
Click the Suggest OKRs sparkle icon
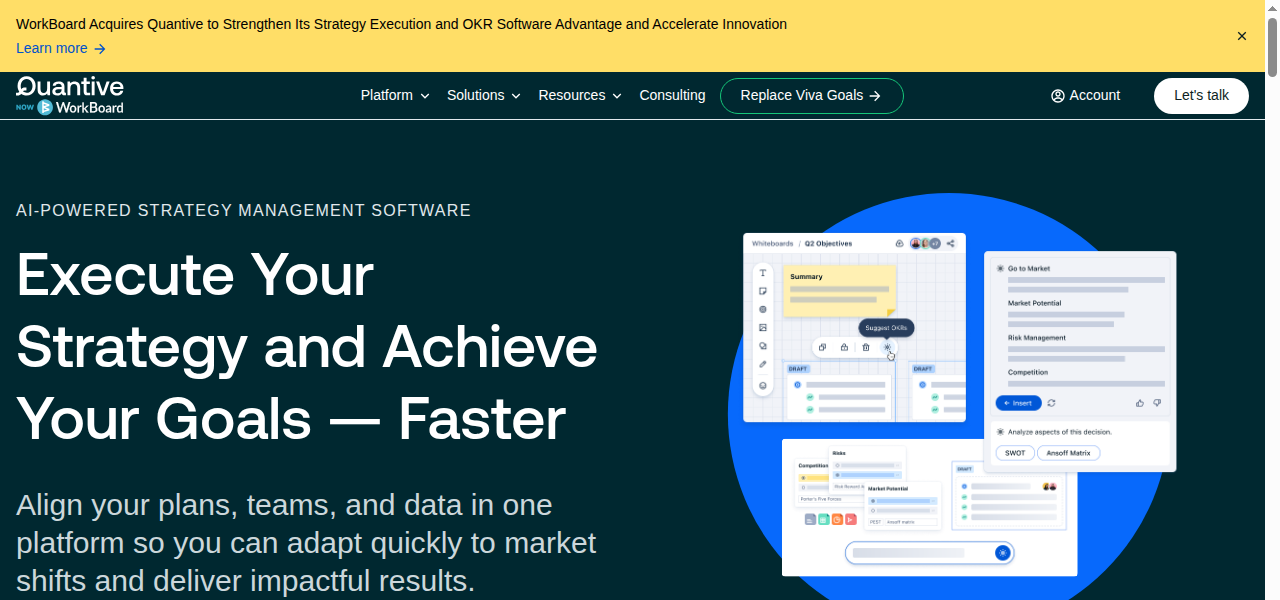[x=888, y=347]
